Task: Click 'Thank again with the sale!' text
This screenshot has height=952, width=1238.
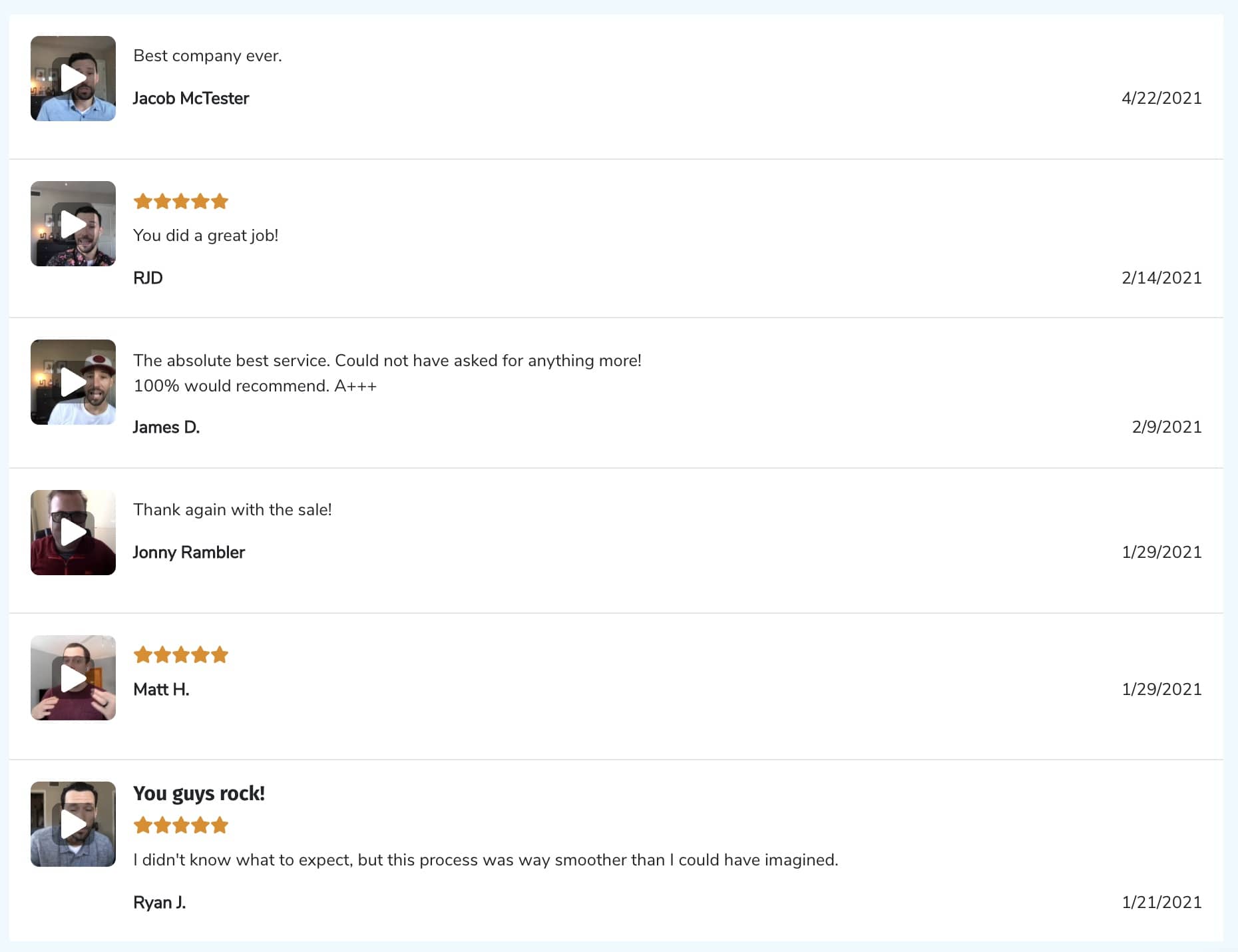Action: coord(232,510)
